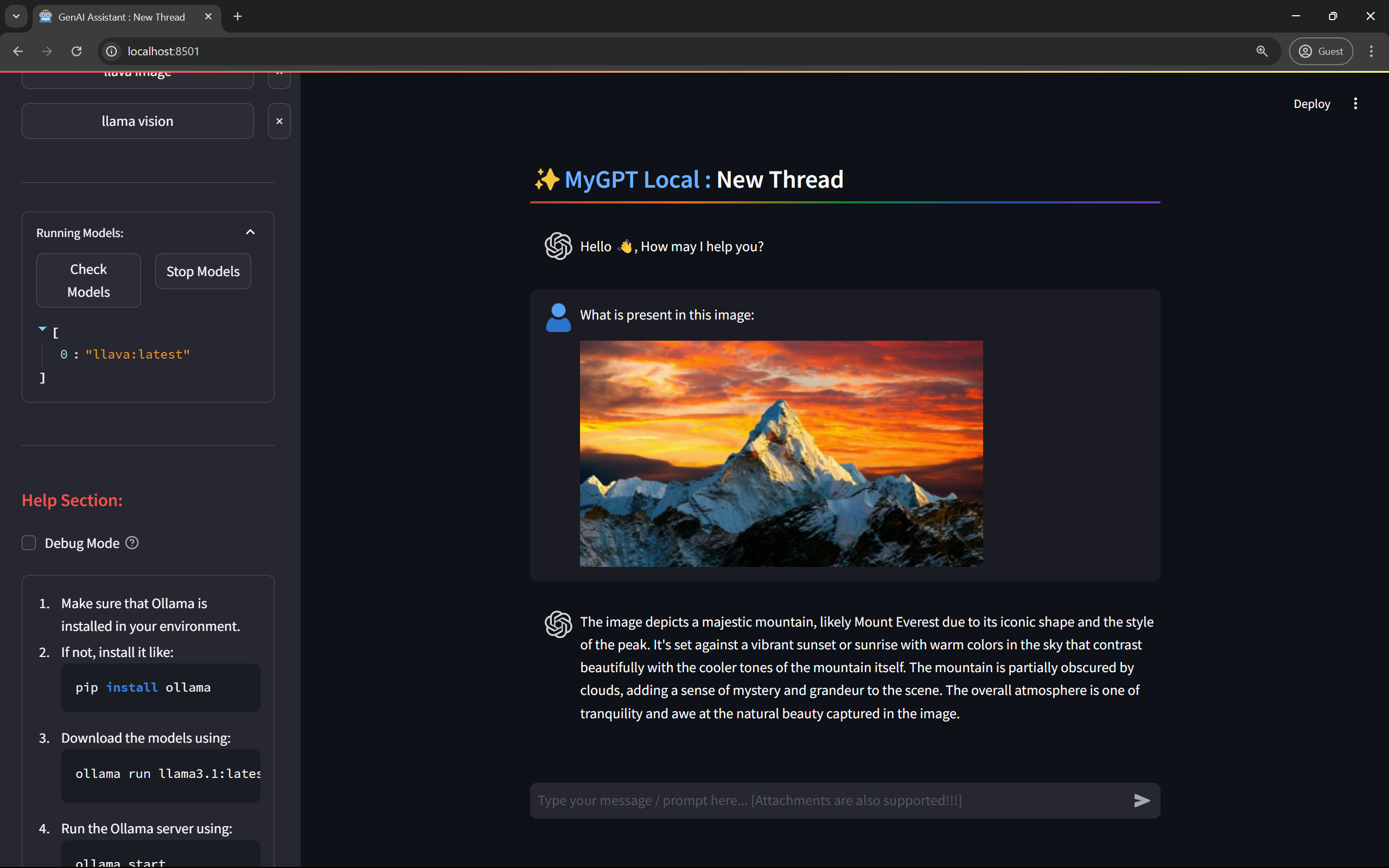Viewport: 1389px width, 868px height.
Task: Click the send message arrow icon
Action: tap(1141, 800)
